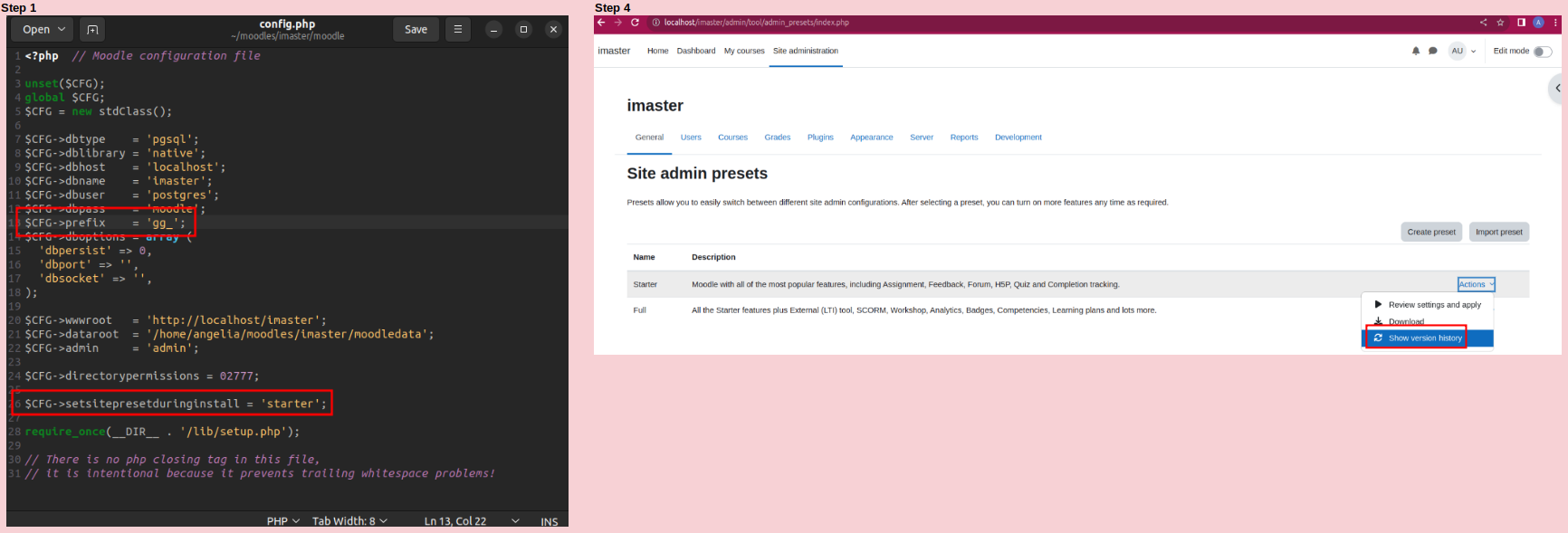Viewport: 1568px width, 533px height.
Task: Toggle INS insert mode in gedit status bar
Action: [550, 521]
